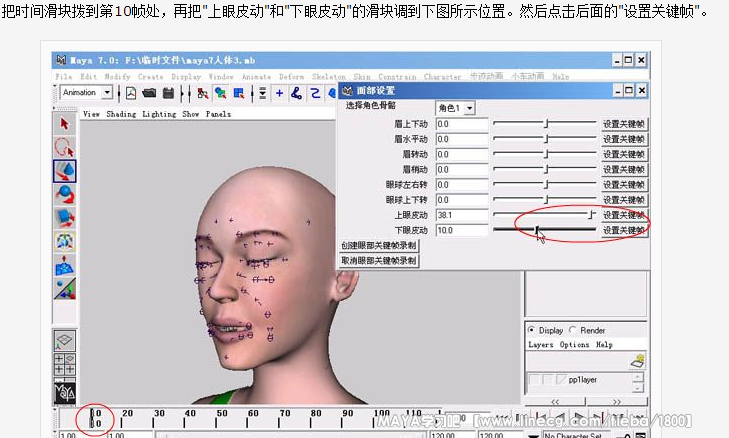Click the 眉转动 slider handle
The width and height of the screenshot is (729, 438).
pos(547,154)
